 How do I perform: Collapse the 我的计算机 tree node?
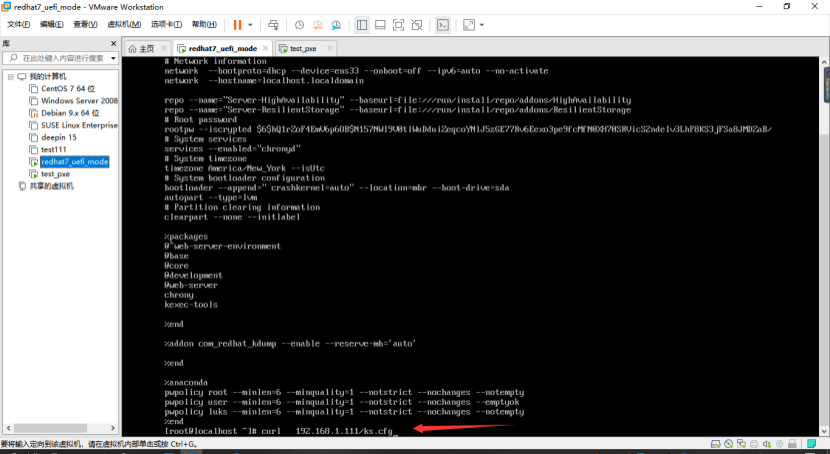[10, 77]
